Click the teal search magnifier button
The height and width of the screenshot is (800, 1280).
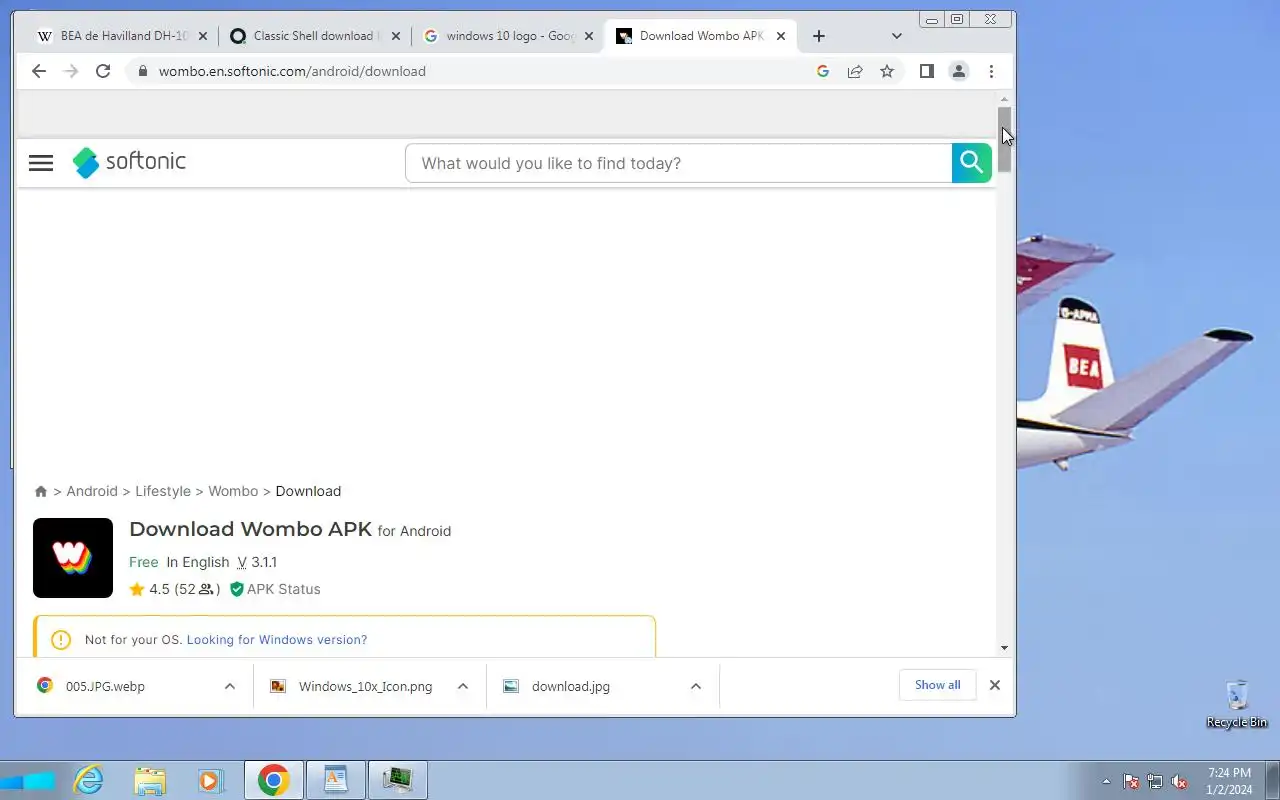click(x=971, y=163)
